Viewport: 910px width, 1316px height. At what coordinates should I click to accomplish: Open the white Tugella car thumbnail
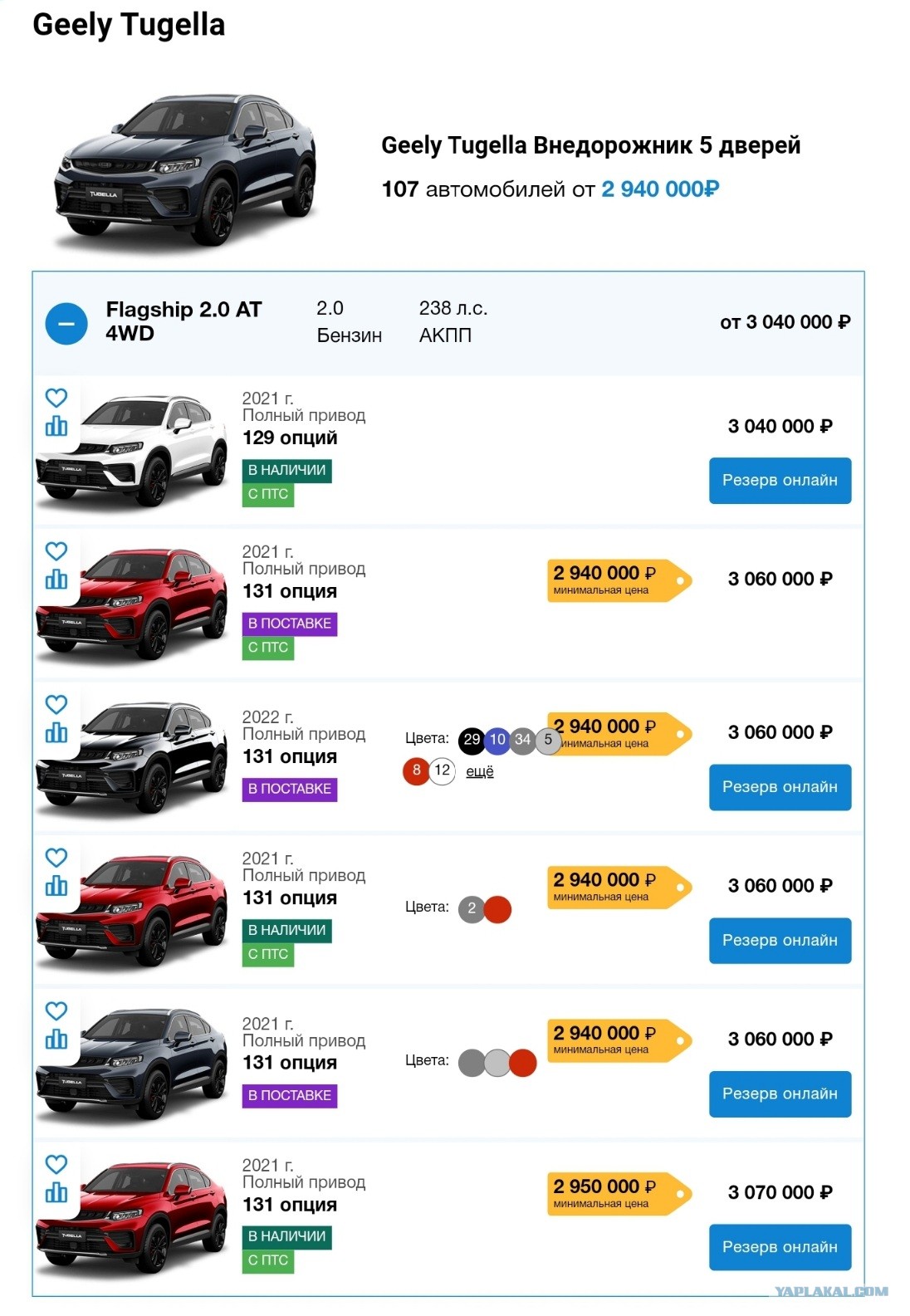click(133, 451)
